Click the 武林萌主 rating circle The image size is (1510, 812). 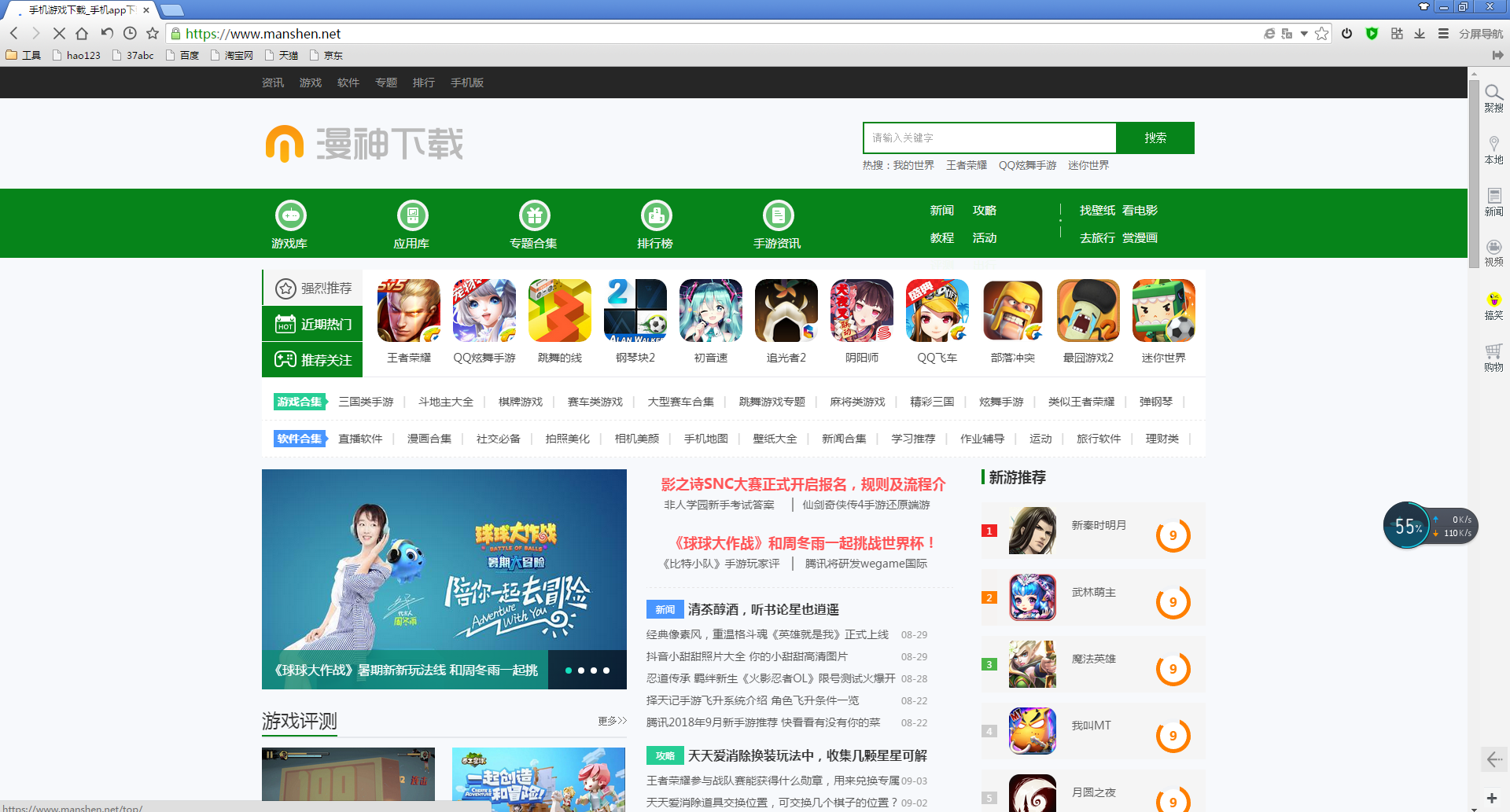(1173, 602)
